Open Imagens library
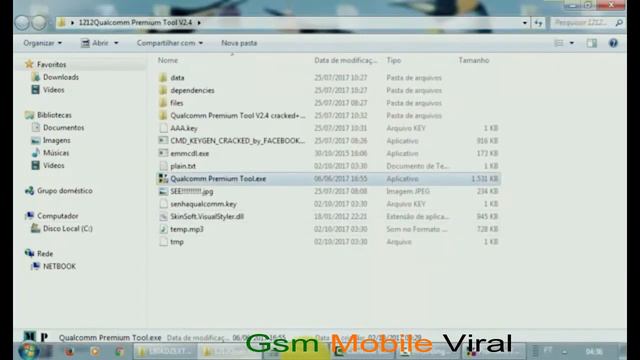The width and height of the screenshot is (640, 360). pos(57,140)
